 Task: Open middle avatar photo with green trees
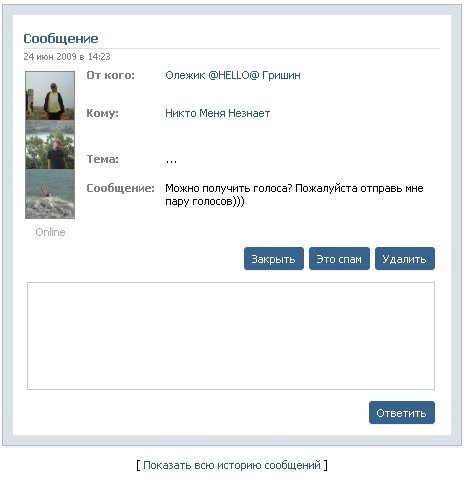click(50, 145)
